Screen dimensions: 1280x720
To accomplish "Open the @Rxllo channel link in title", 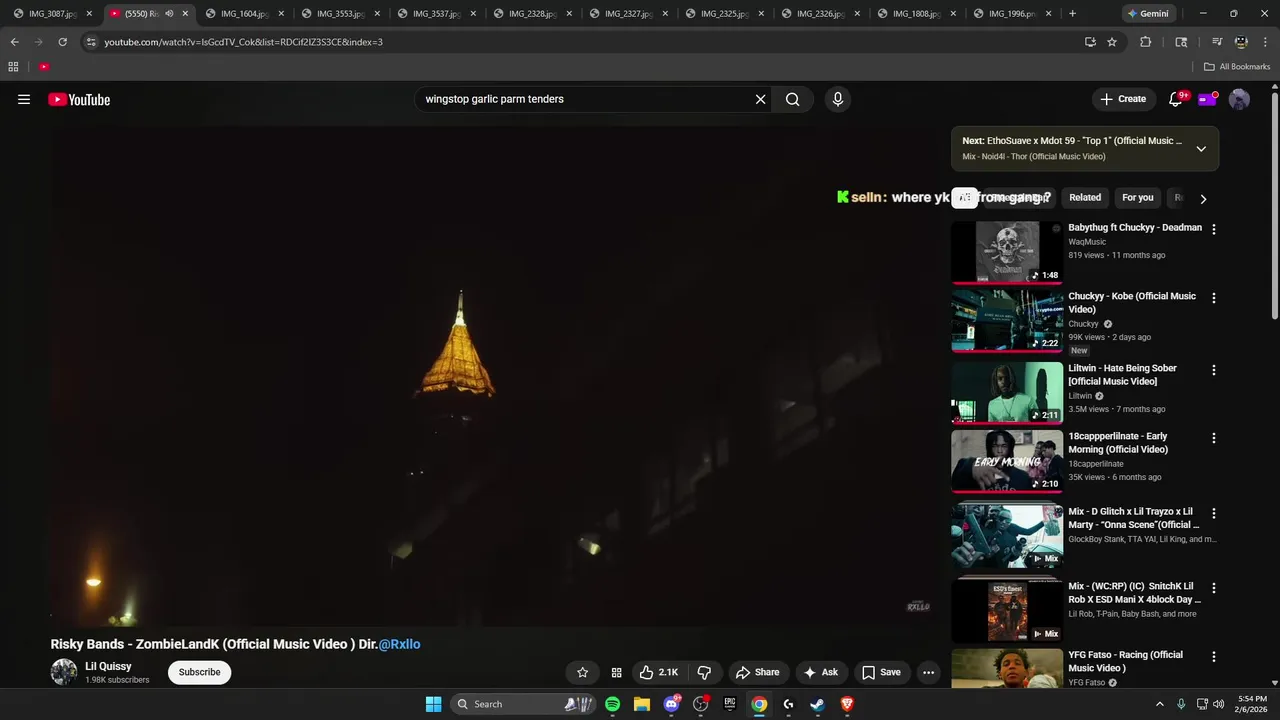I will [x=399, y=644].
